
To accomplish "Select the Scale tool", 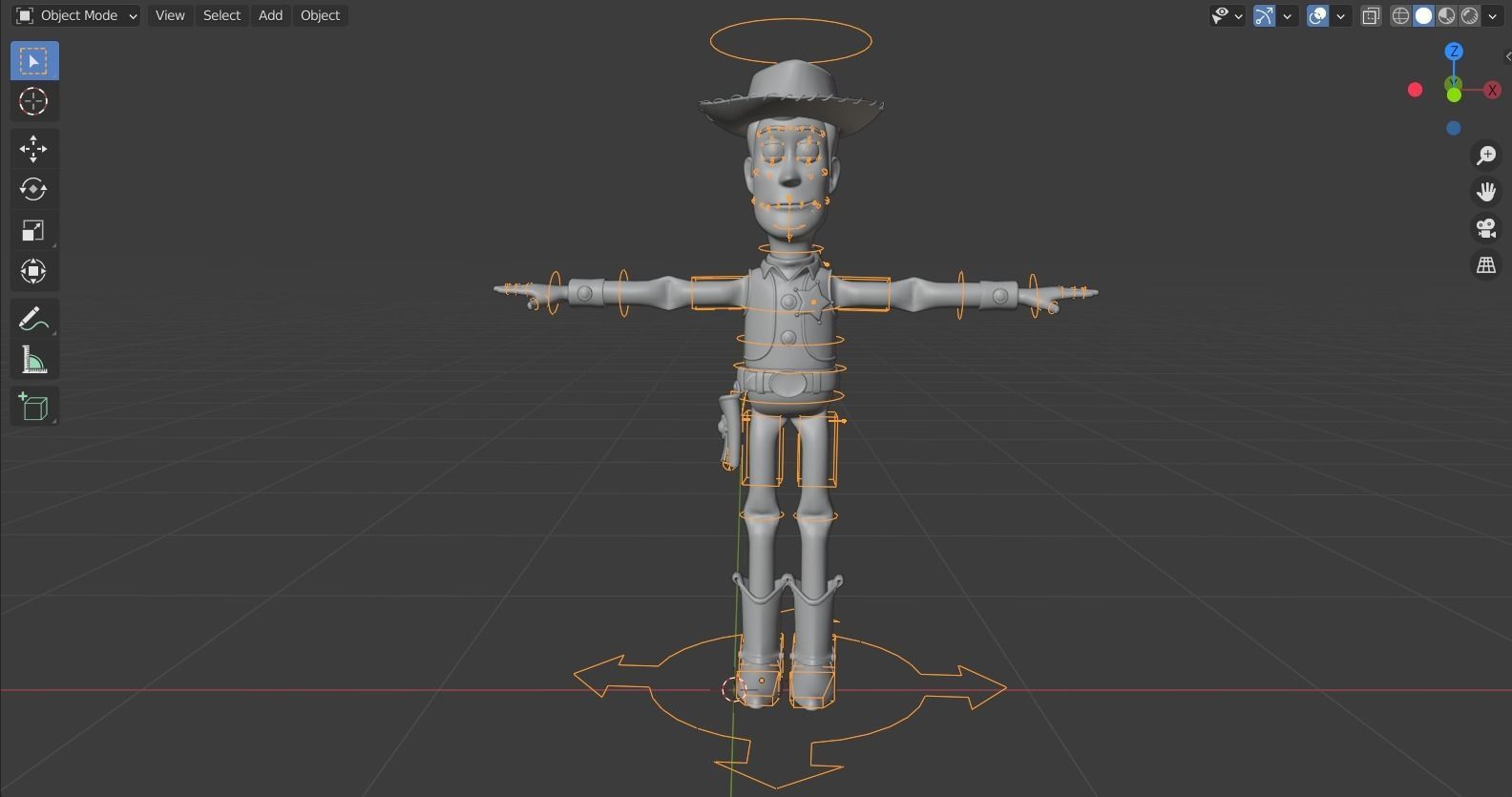I will click(34, 230).
